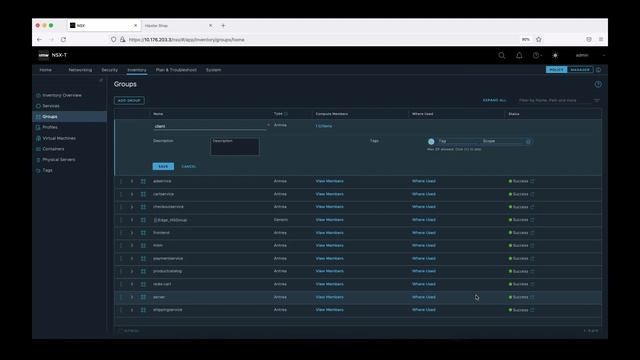640x360 pixels.
Task: Open the 1 Criteria link
Action: pos(324,126)
